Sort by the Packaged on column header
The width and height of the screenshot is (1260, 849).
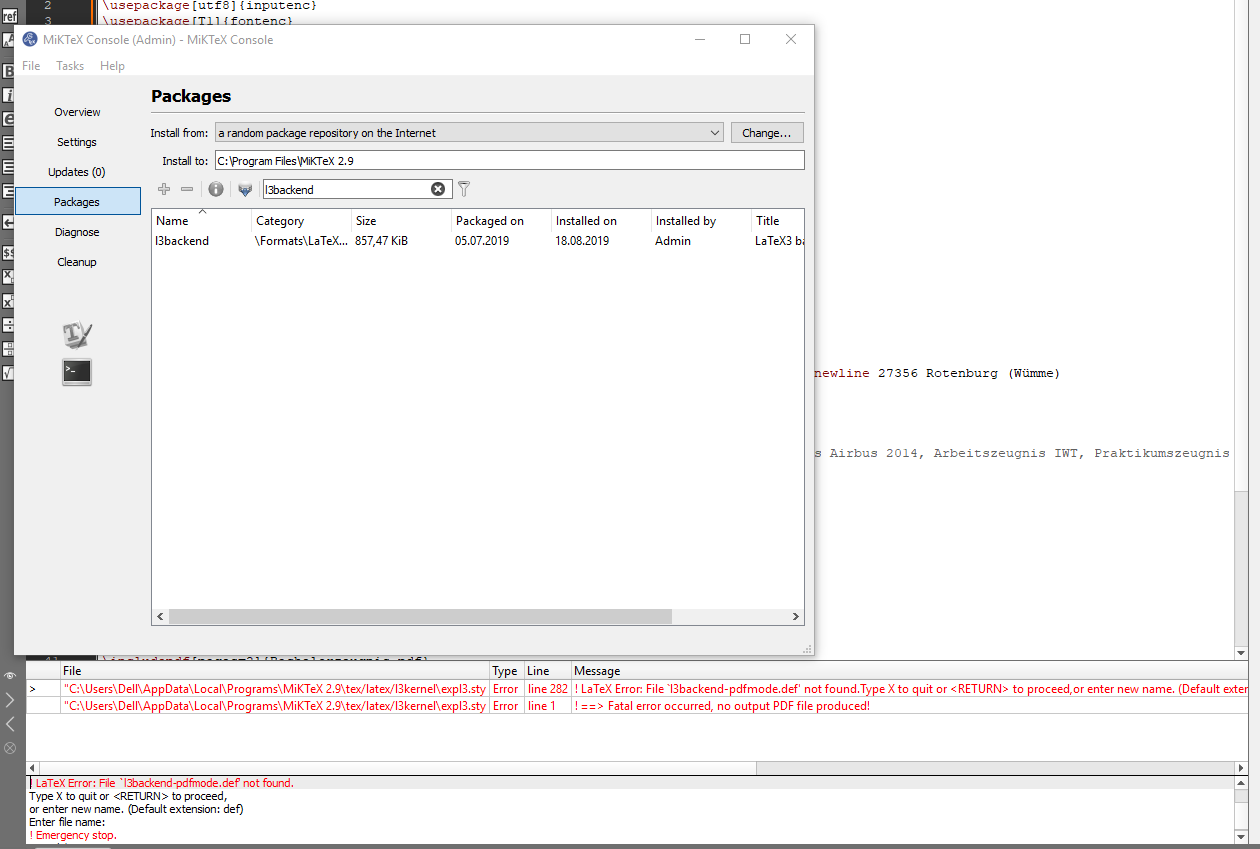[501, 221]
